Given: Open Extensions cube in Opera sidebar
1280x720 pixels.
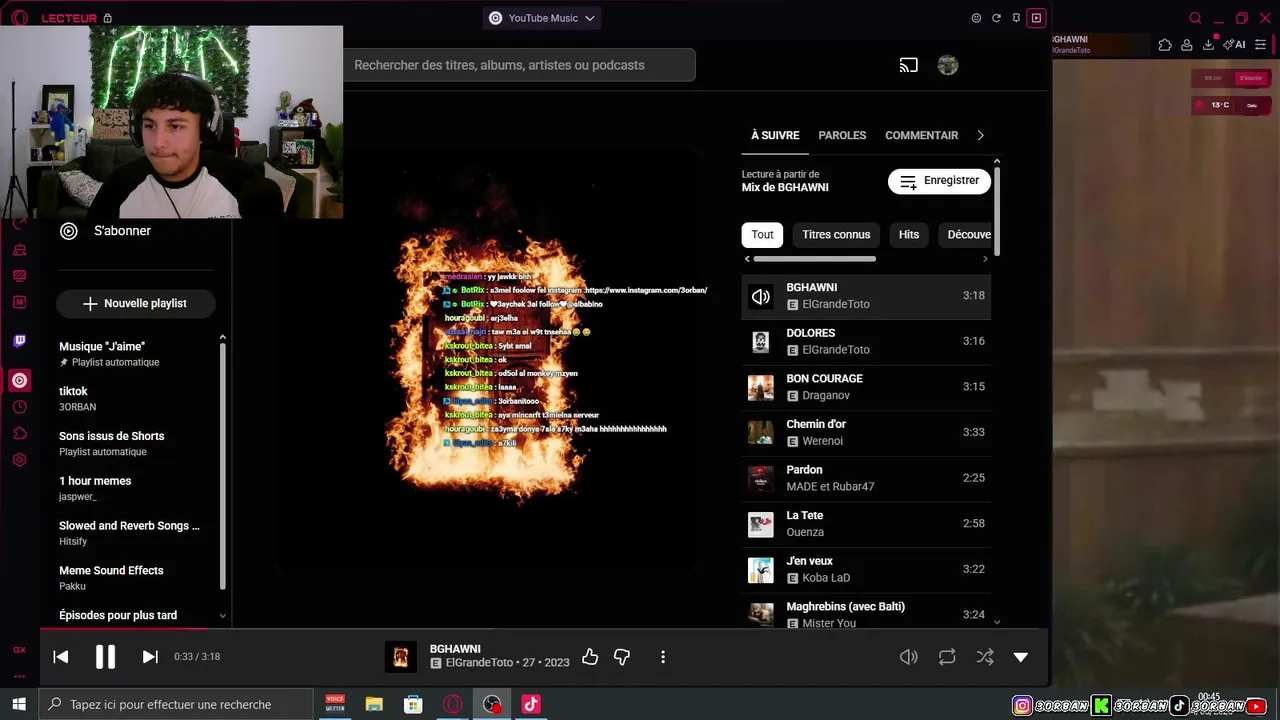Looking at the screenshot, I should (x=19, y=433).
